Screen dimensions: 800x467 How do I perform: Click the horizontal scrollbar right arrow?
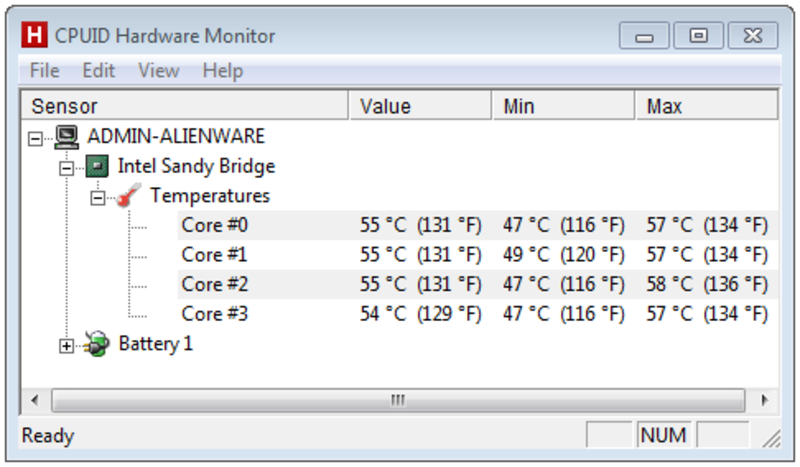coord(764,400)
